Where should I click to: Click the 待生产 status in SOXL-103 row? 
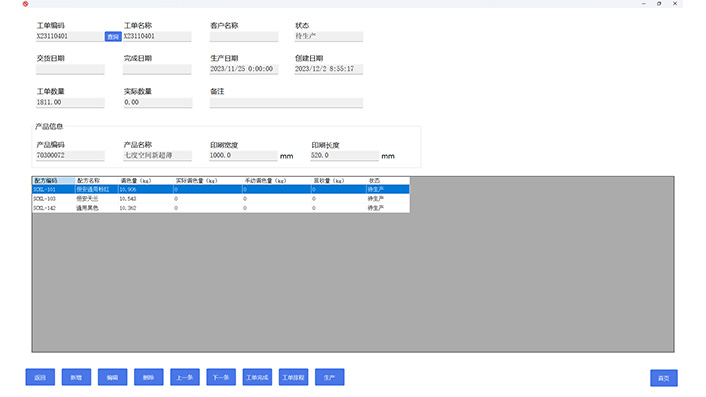[x=388, y=198]
